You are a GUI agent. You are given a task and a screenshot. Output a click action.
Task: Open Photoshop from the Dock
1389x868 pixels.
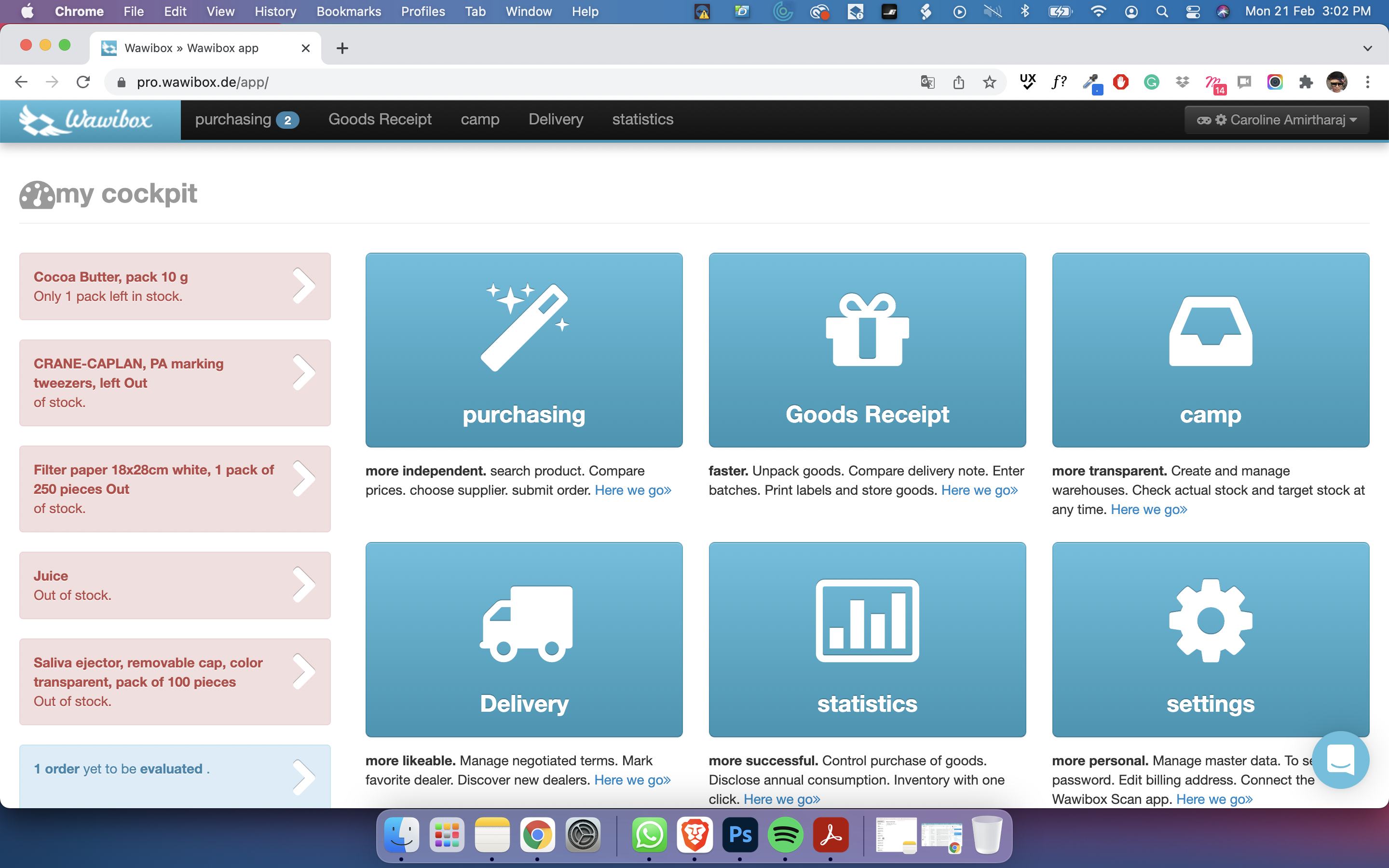pos(740,834)
